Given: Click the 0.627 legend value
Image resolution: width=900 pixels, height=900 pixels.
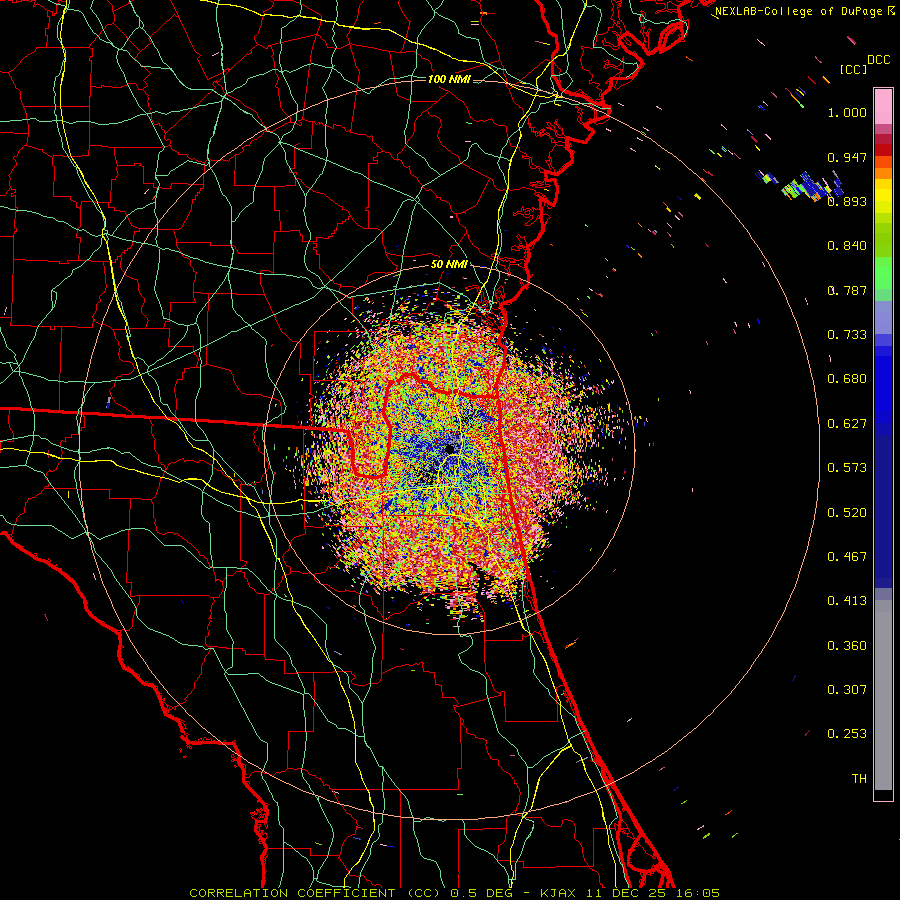Looking at the screenshot, I should click(847, 424).
